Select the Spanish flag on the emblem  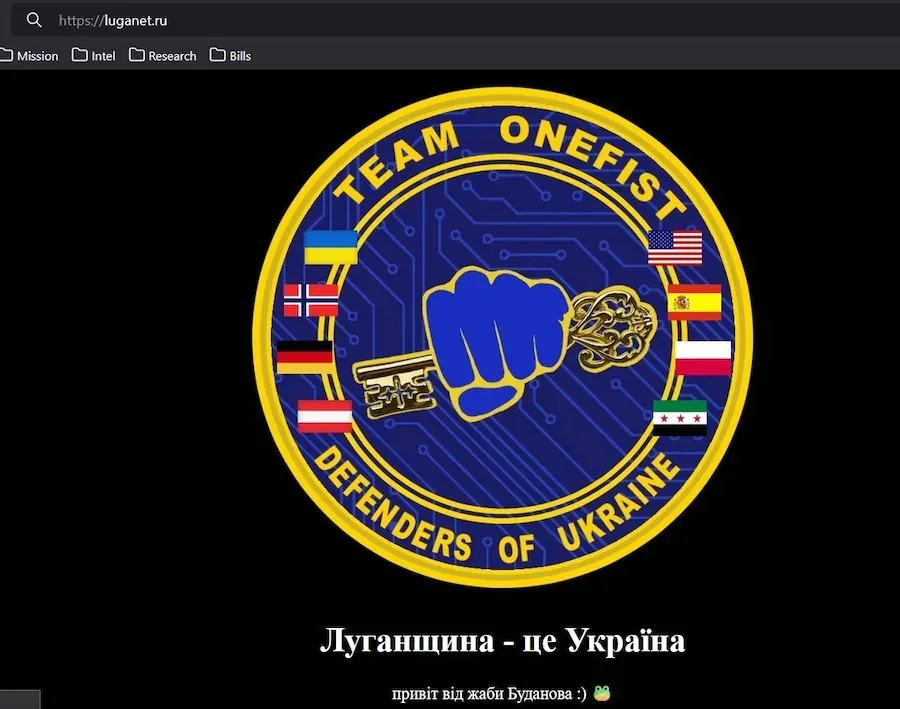pyautogui.click(x=694, y=302)
